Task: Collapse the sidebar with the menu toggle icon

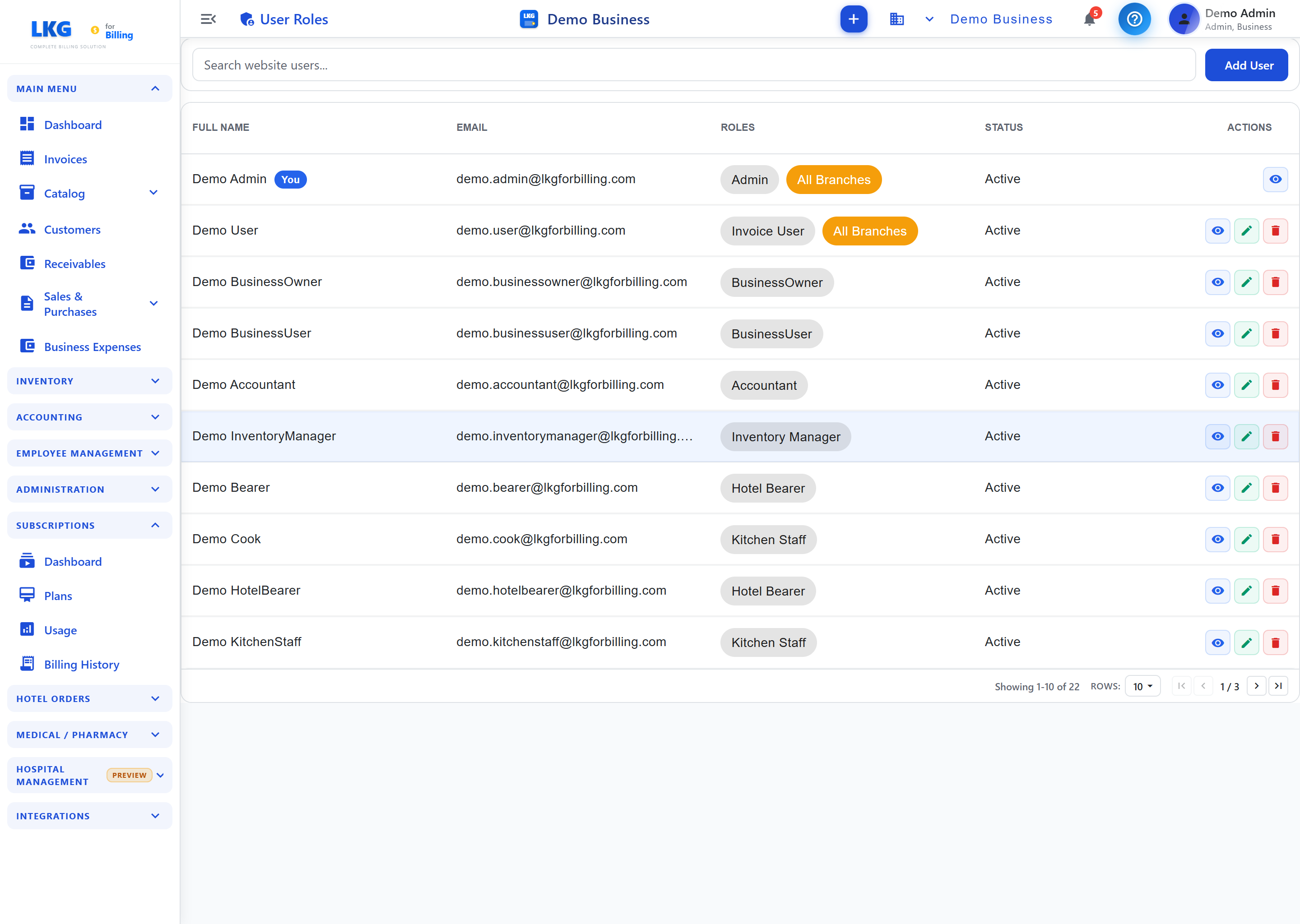Action: point(209,19)
